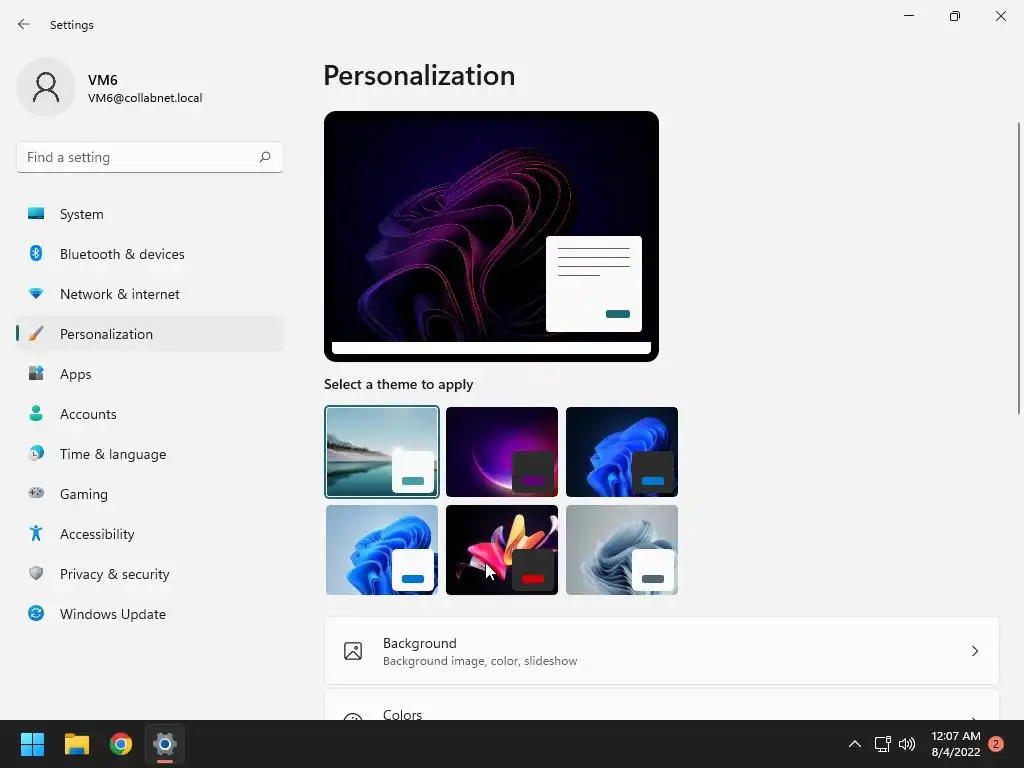The width and height of the screenshot is (1024, 768).
Task: Open Accessibility settings label
Action: click(x=97, y=534)
